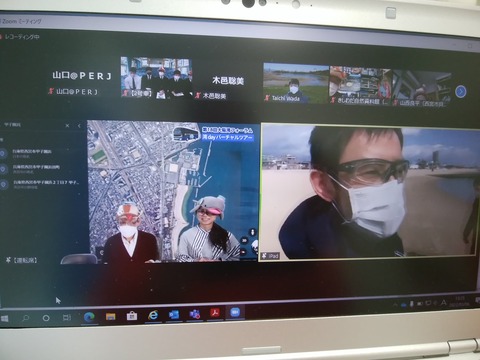
Task: Select the Taichi Wada video thumbnail
Action: [x=296, y=82]
